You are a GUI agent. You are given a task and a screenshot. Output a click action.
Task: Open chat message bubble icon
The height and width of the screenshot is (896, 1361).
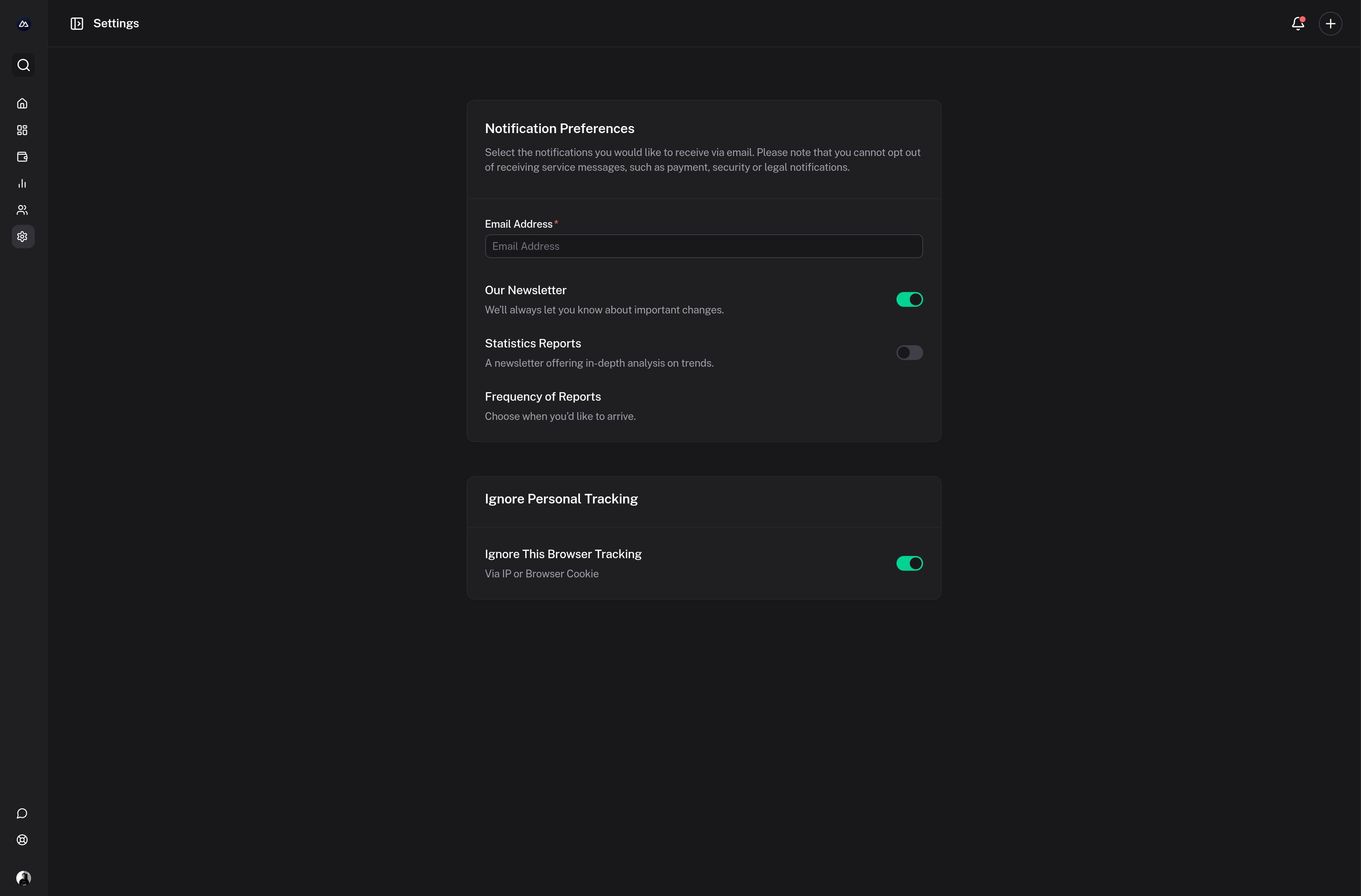point(22,813)
